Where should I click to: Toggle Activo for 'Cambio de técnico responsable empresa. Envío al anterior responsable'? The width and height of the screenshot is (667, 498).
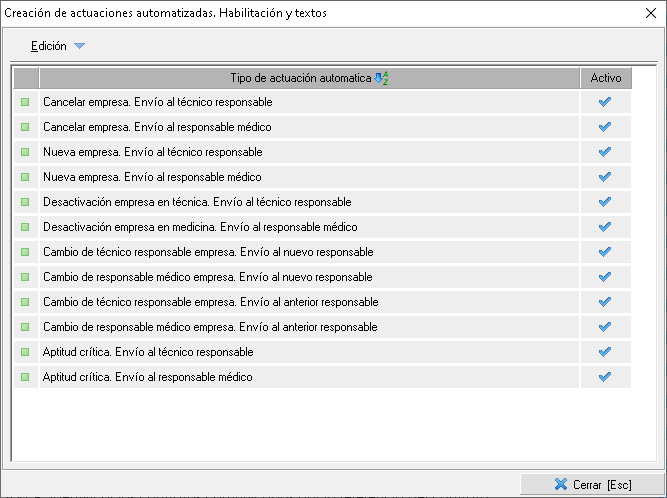tap(604, 302)
